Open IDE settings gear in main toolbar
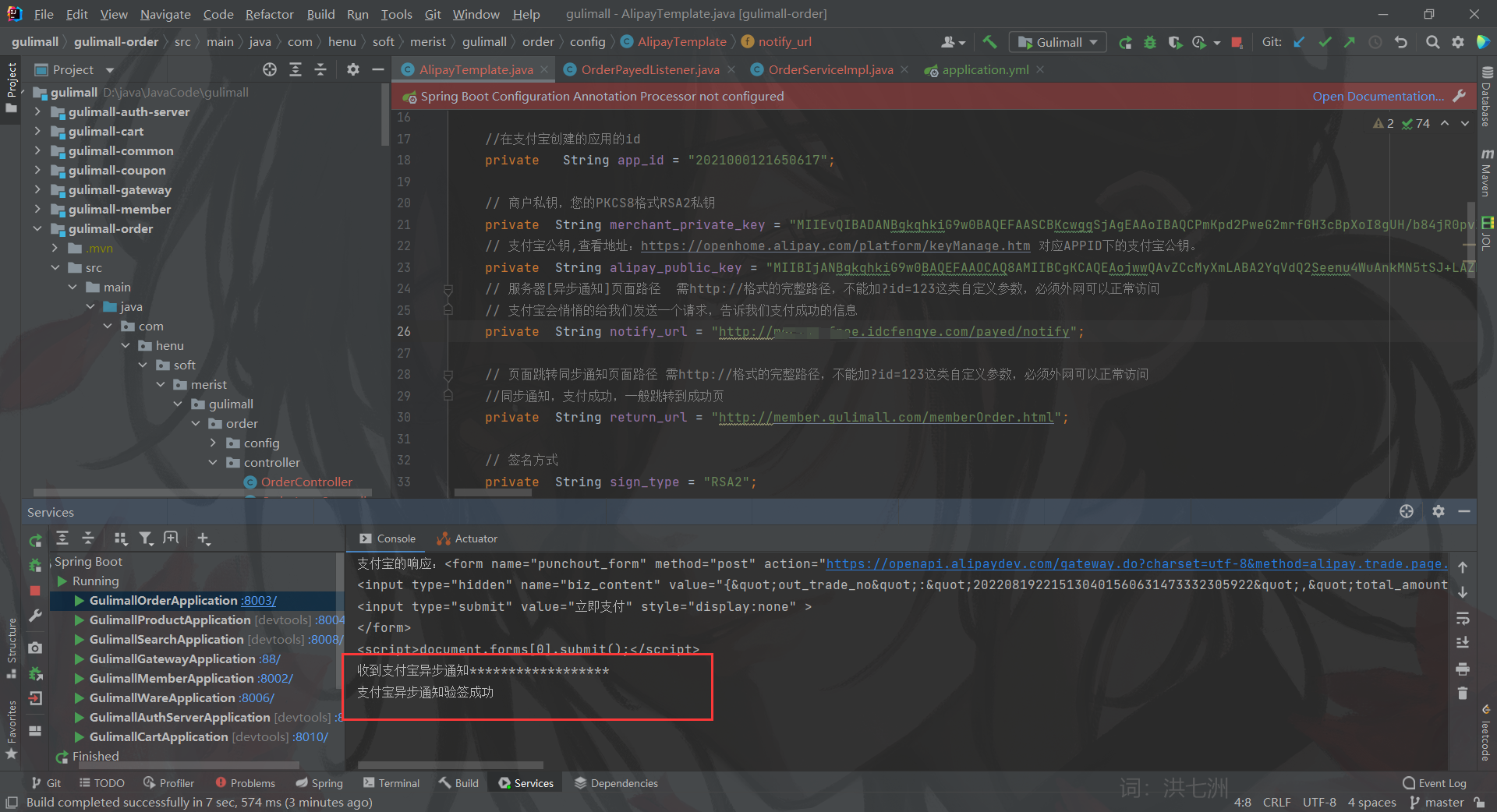The height and width of the screenshot is (812, 1497). (1458, 42)
